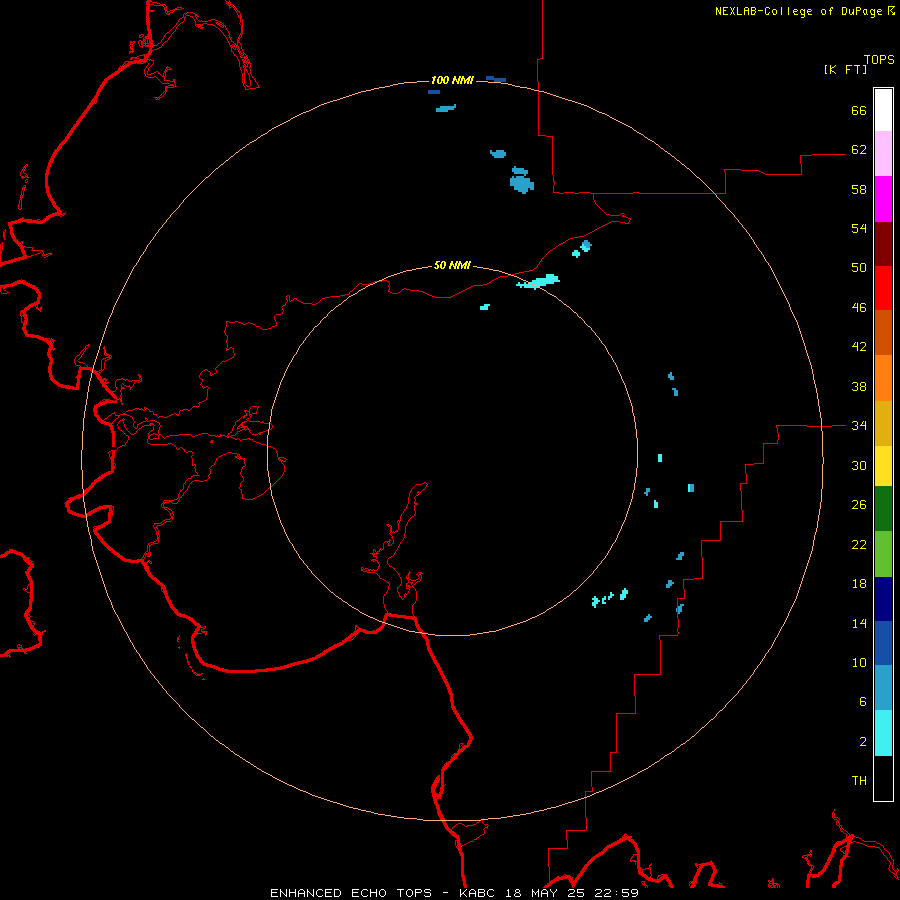900x900 pixels.
Task: Click the 10 scale value
Action: 859,663
